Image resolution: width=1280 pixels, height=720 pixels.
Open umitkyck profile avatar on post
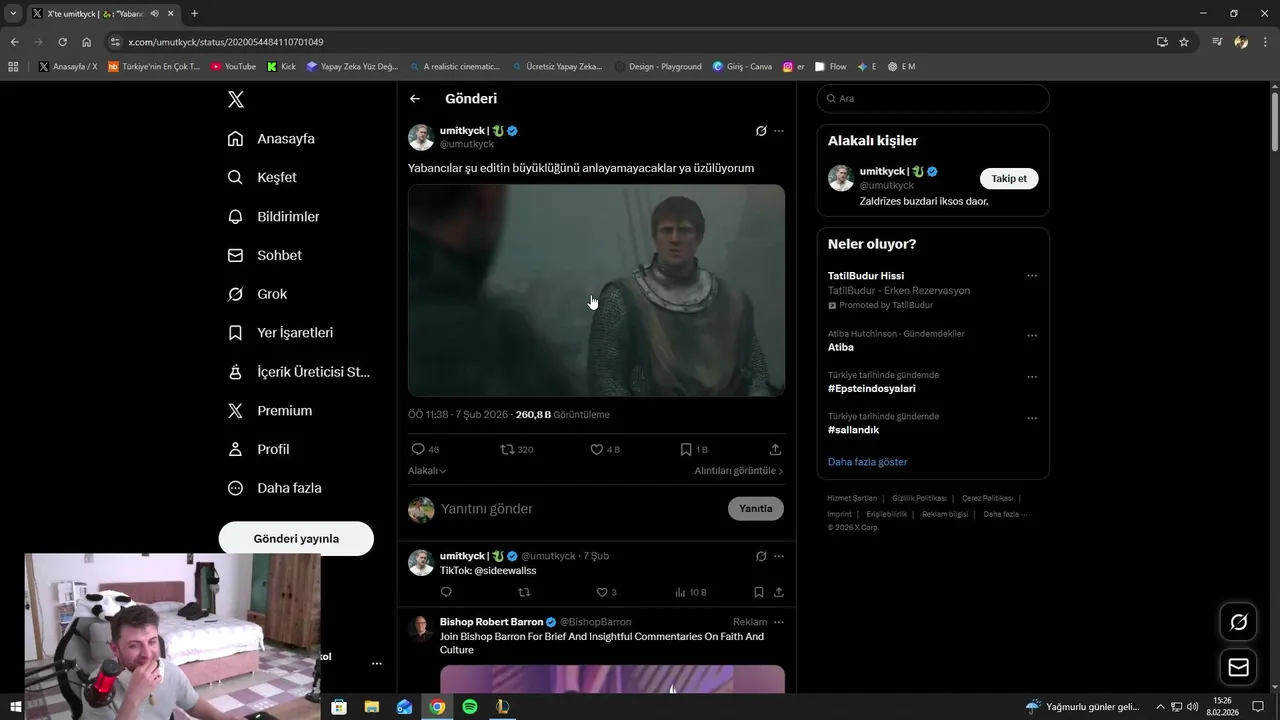tap(421, 137)
